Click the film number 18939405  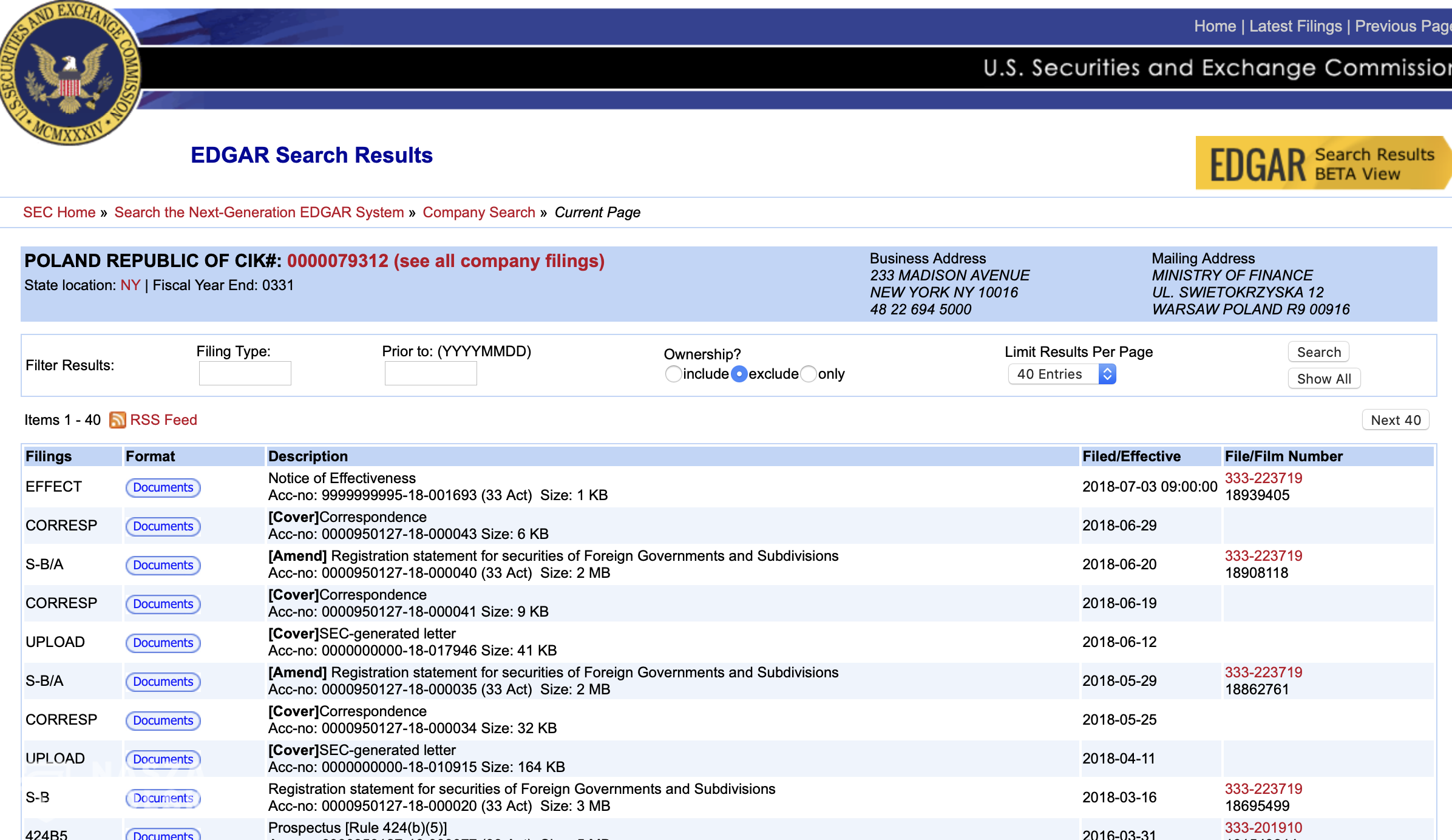[x=1257, y=495]
